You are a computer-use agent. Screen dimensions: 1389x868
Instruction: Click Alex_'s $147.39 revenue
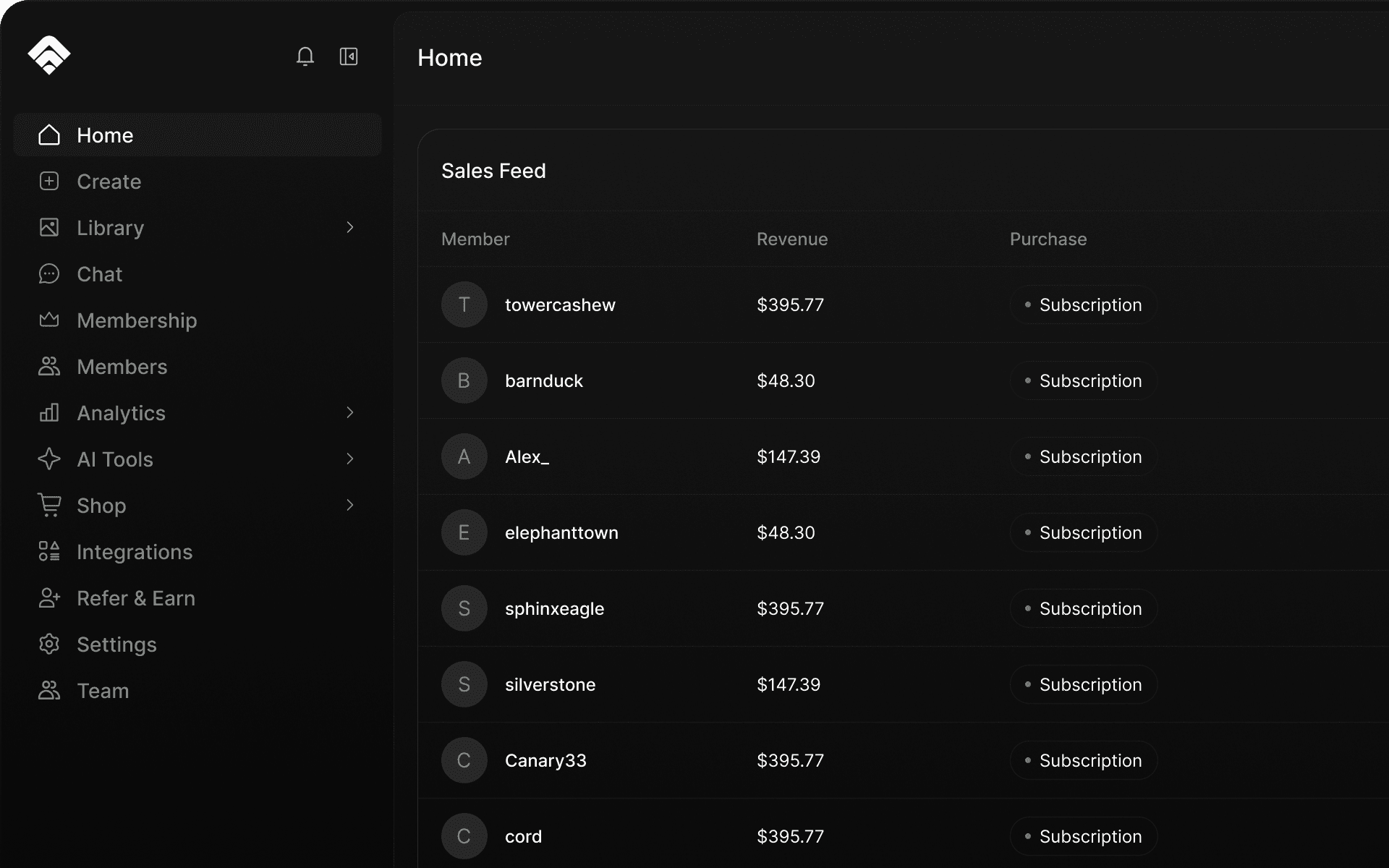click(x=789, y=456)
